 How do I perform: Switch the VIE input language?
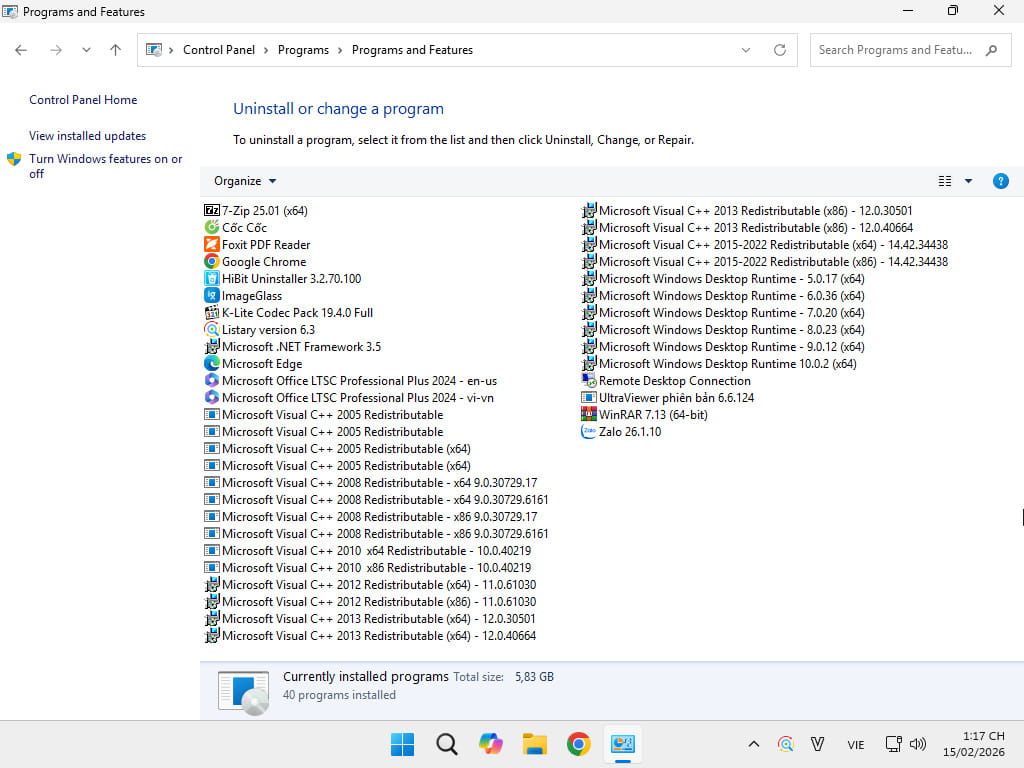[856, 744]
